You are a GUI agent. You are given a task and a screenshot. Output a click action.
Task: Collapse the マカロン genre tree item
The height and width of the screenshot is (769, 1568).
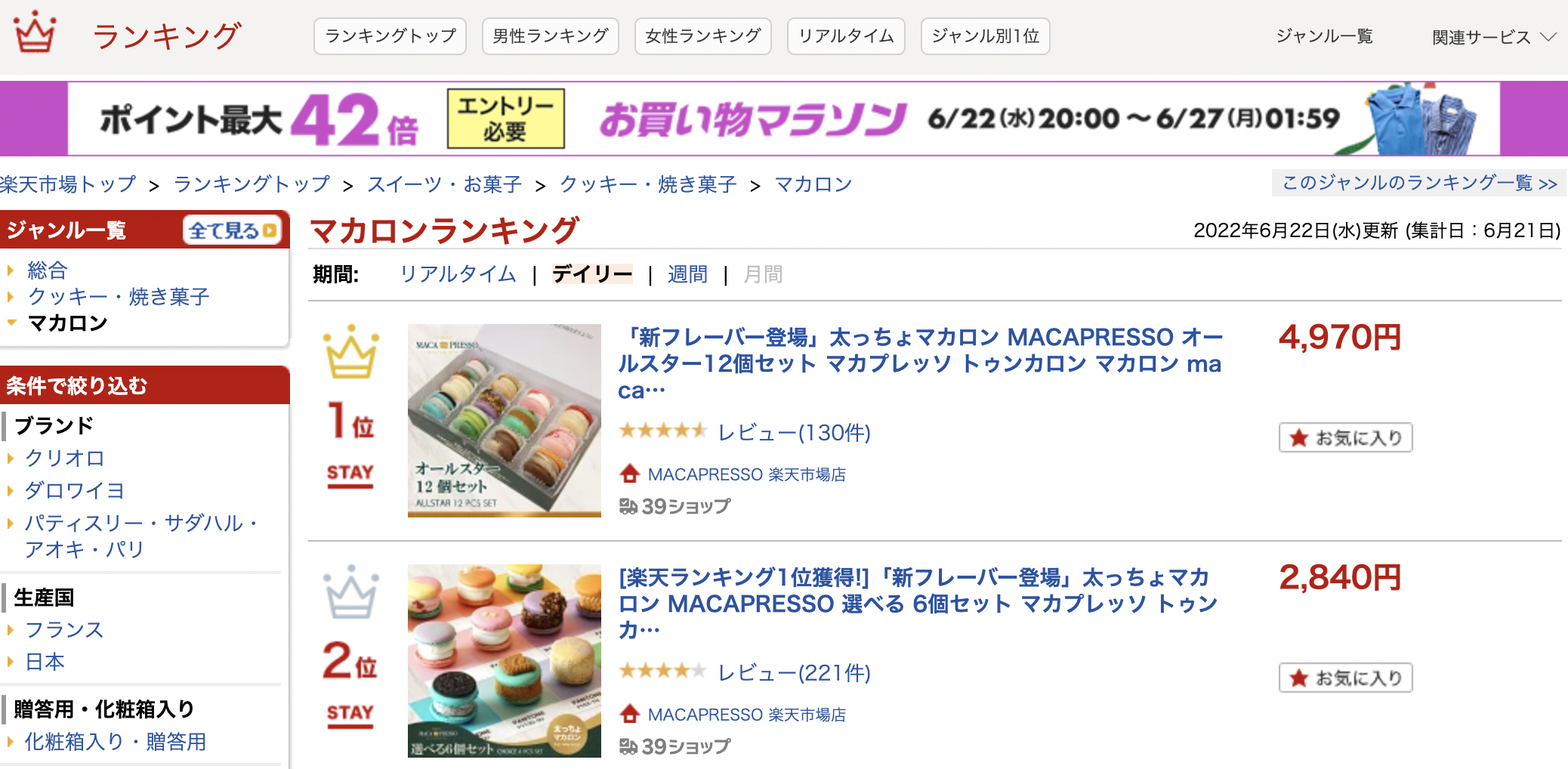point(11,323)
